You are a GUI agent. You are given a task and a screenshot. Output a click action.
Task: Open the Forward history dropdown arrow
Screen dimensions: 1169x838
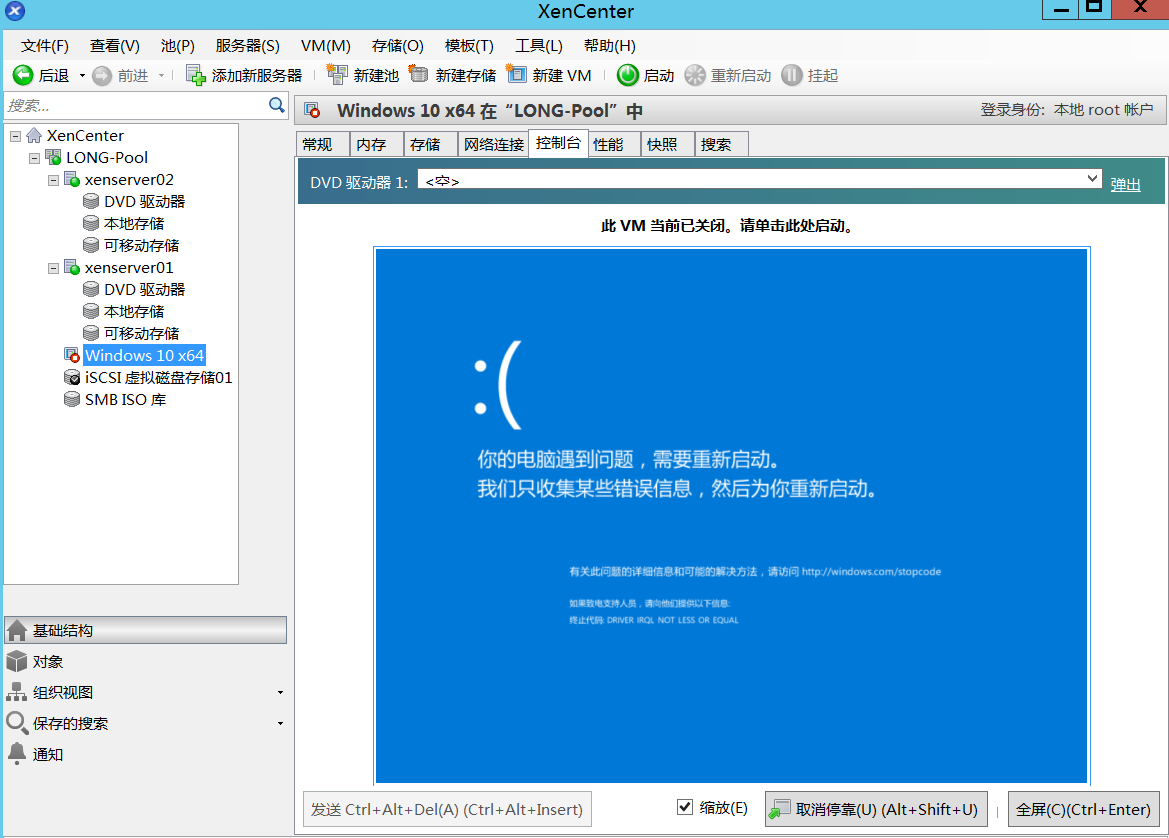(161, 76)
